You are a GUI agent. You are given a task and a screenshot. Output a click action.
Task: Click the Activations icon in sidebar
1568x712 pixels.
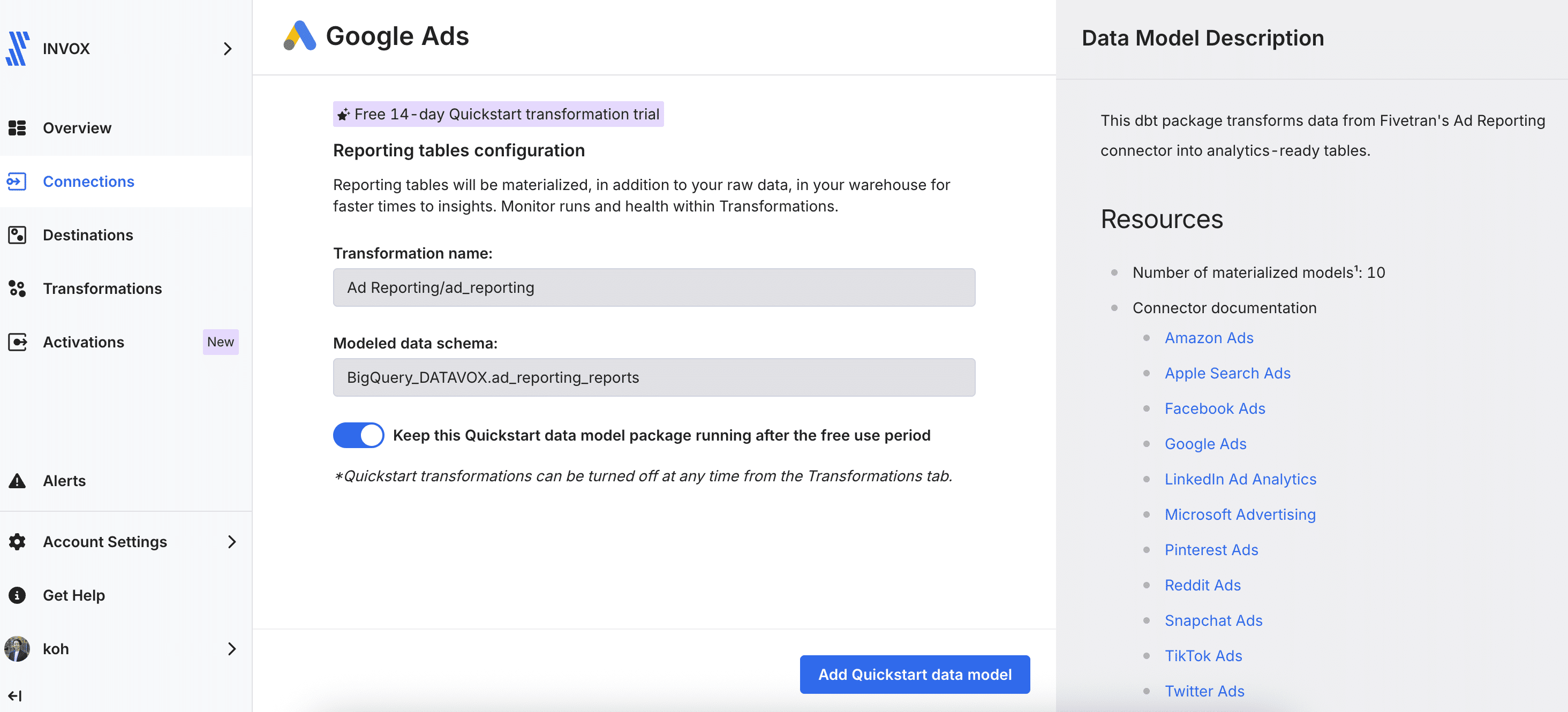click(x=17, y=342)
